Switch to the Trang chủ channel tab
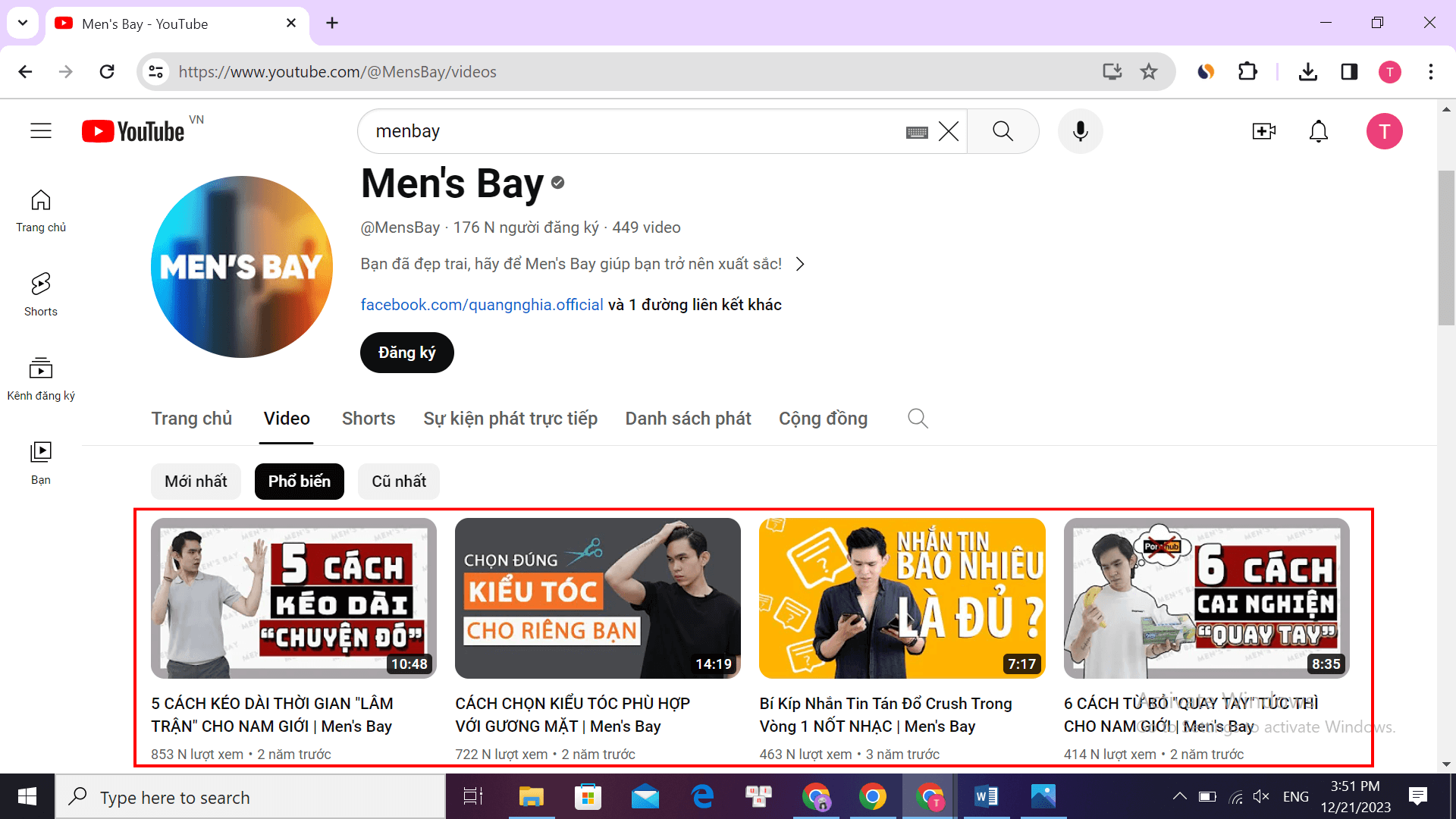The image size is (1456, 819). (x=192, y=419)
